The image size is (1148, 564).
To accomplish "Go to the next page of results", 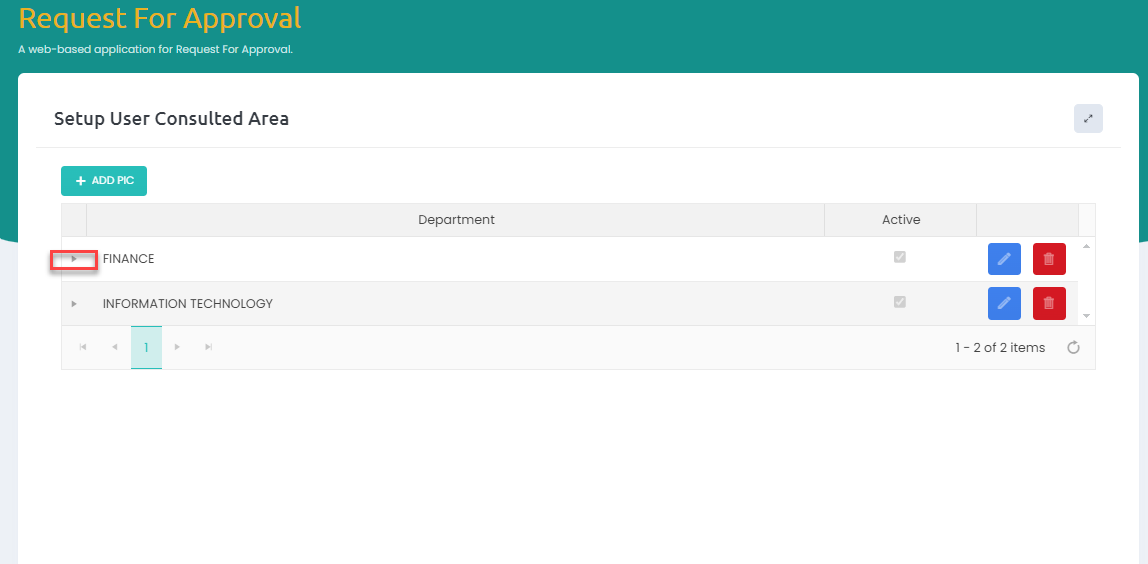I will (177, 347).
